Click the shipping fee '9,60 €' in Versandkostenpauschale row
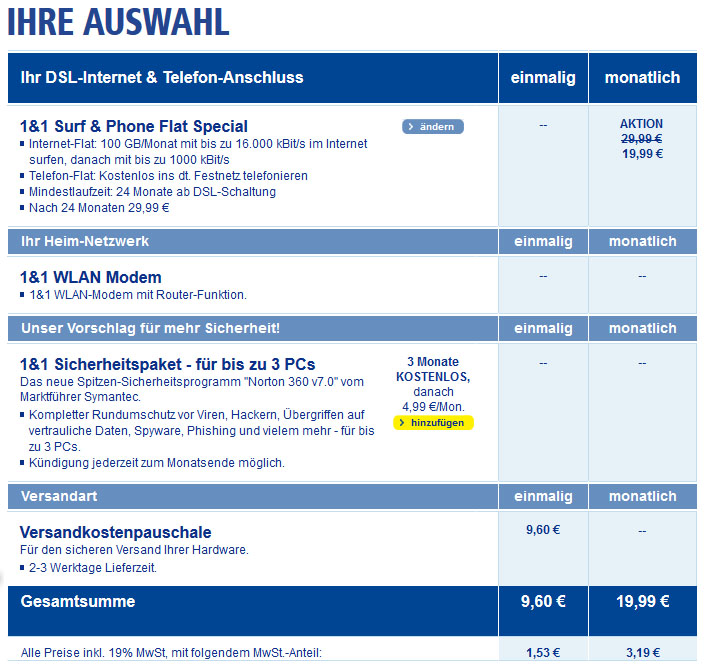The height and width of the screenshot is (671, 706). click(543, 530)
